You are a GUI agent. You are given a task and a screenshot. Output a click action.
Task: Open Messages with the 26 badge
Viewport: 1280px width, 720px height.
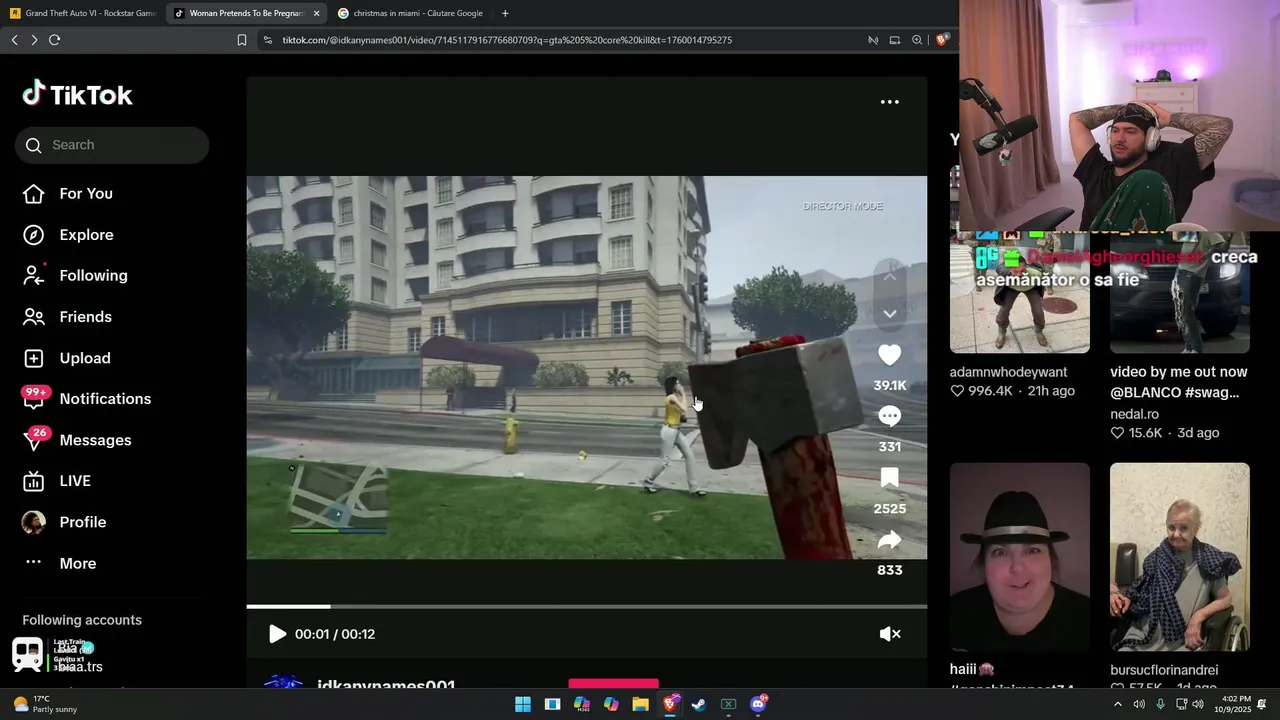pyautogui.click(x=77, y=440)
